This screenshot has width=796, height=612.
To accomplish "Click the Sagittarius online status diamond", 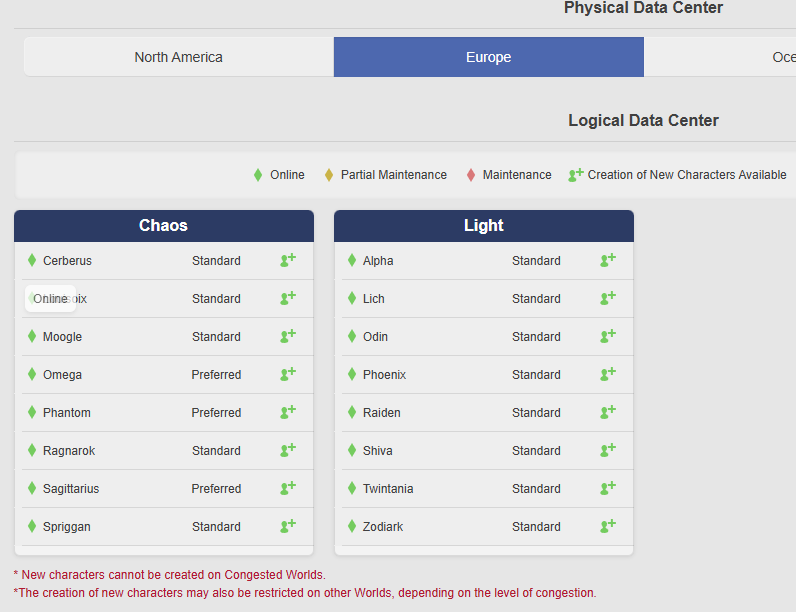I will pos(32,488).
